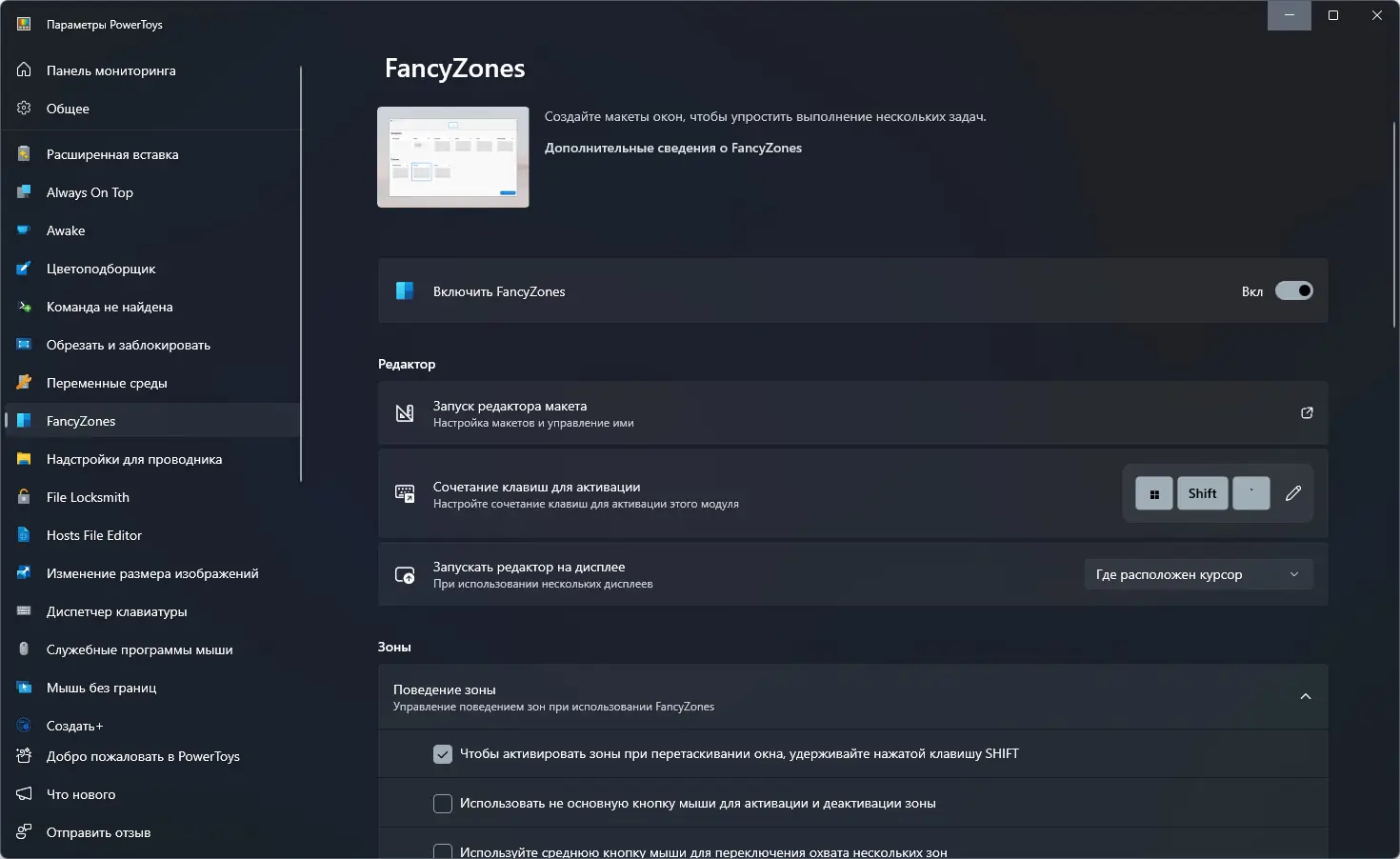Click the Advanced Paste icon
Viewport: 1400px width, 859px height.
click(x=24, y=153)
